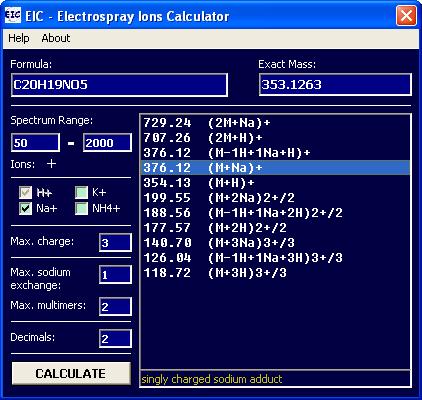Click the spectrum range upper limit field
Image resolution: width=422 pixels, height=400 pixels.
(x=107, y=143)
